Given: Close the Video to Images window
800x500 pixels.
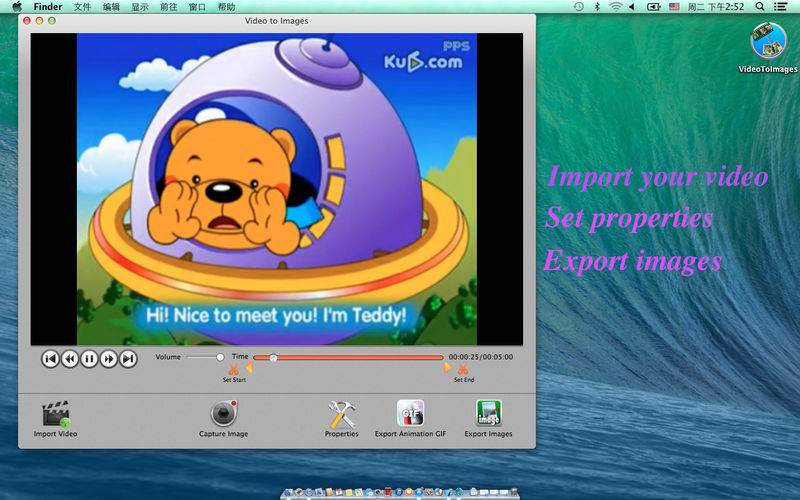Looking at the screenshot, I should coord(27,20).
